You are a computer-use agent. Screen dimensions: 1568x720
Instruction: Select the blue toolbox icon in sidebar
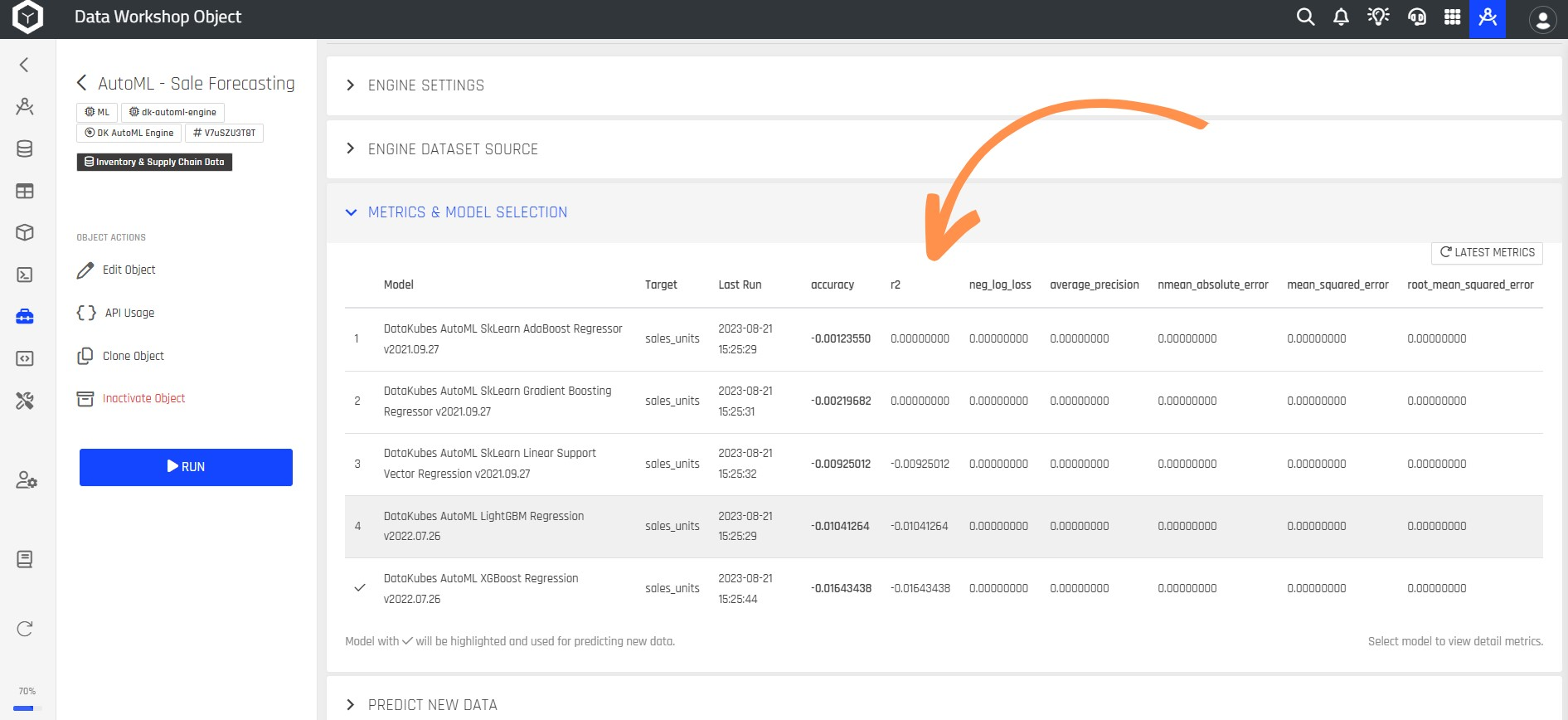(x=25, y=317)
